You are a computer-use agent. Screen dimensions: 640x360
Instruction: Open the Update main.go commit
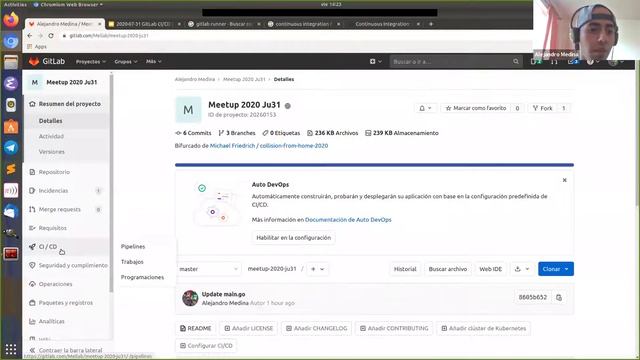coord(223,294)
